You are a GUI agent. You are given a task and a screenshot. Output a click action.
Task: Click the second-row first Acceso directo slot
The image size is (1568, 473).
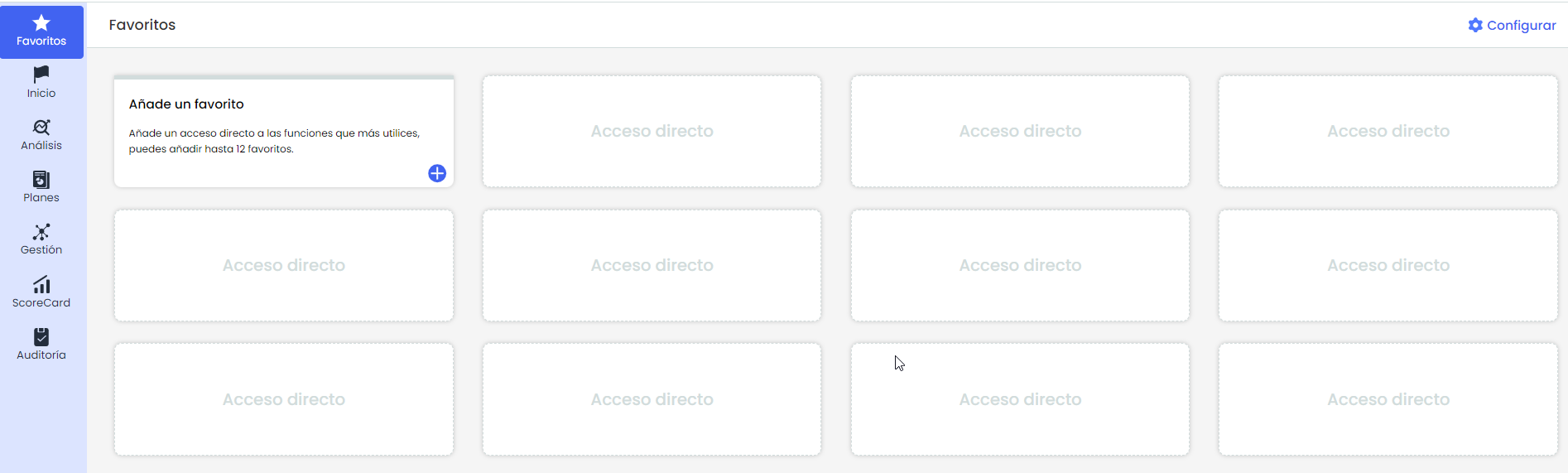(x=283, y=266)
